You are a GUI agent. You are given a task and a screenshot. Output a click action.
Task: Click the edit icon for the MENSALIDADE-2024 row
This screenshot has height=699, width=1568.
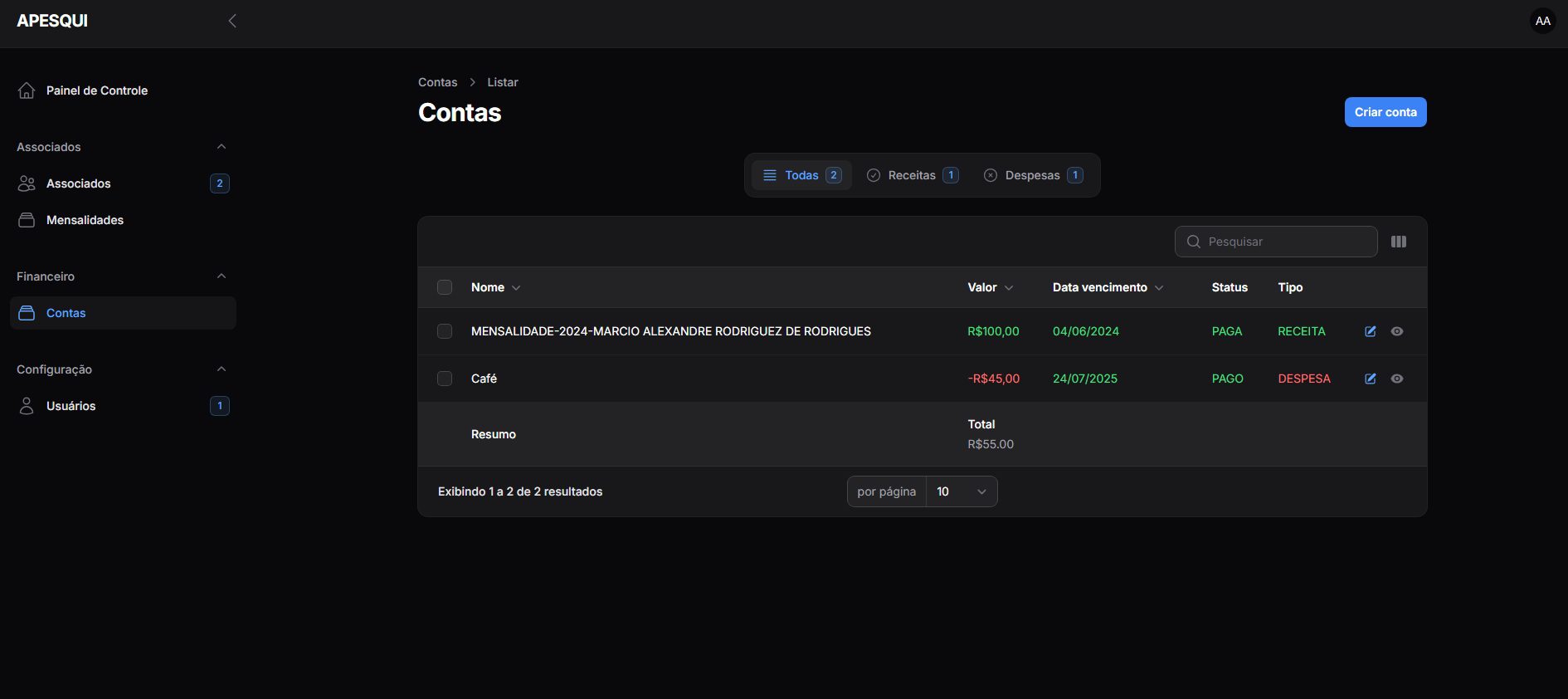click(x=1371, y=331)
